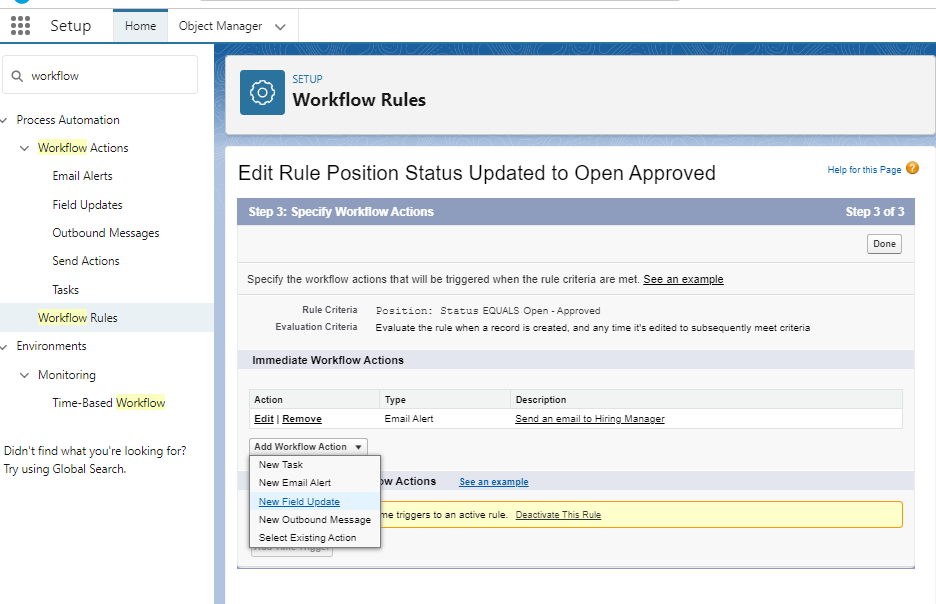This screenshot has height=604, width=936.
Task: Select Workflow Rules in the sidebar
Action: point(78,318)
